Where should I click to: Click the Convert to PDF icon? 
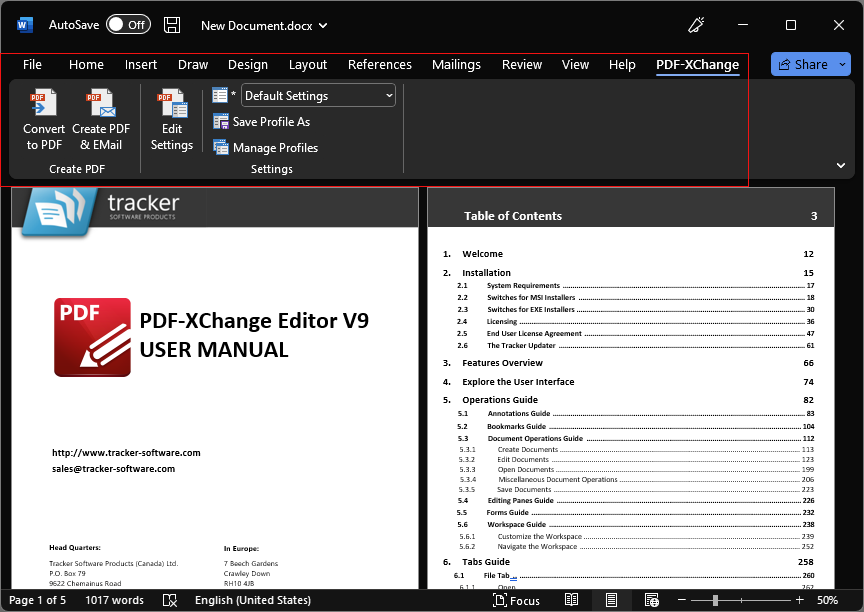(44, 120)
